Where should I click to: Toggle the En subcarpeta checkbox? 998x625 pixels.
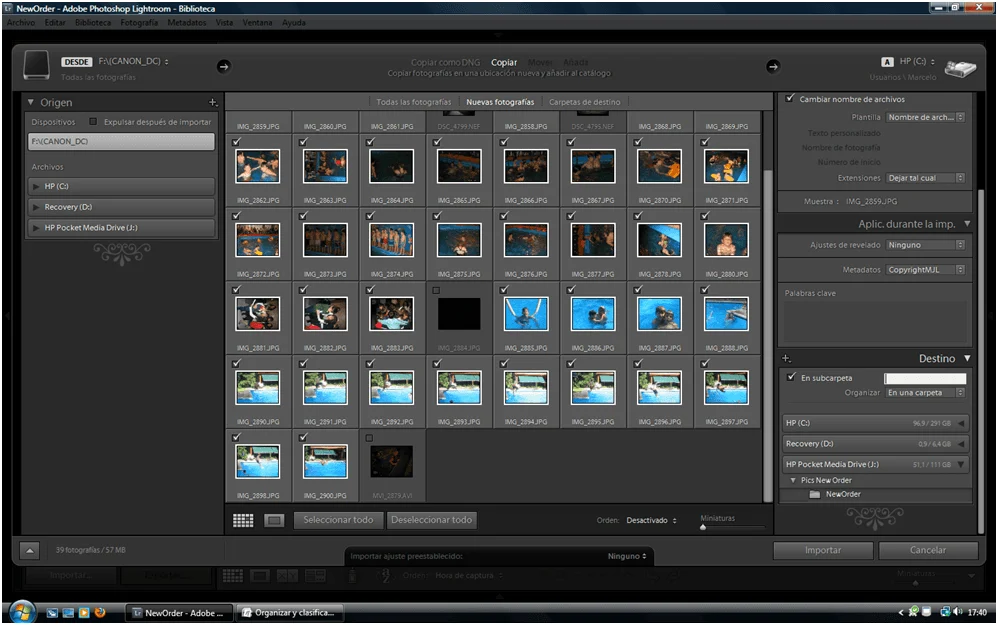(791, 377)
